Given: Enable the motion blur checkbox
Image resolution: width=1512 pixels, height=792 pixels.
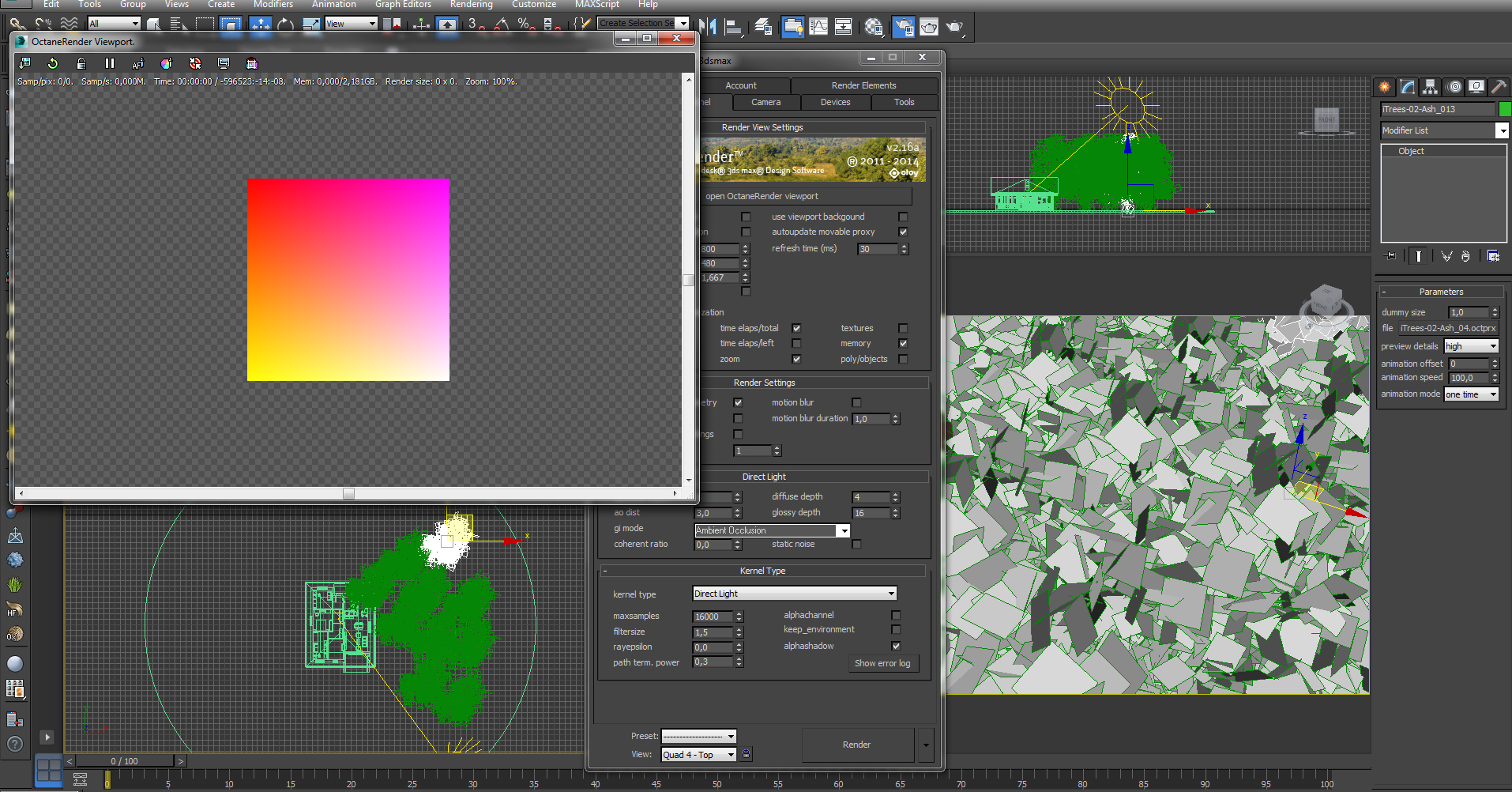Looking at the screenshot, I should coord(856,402).
